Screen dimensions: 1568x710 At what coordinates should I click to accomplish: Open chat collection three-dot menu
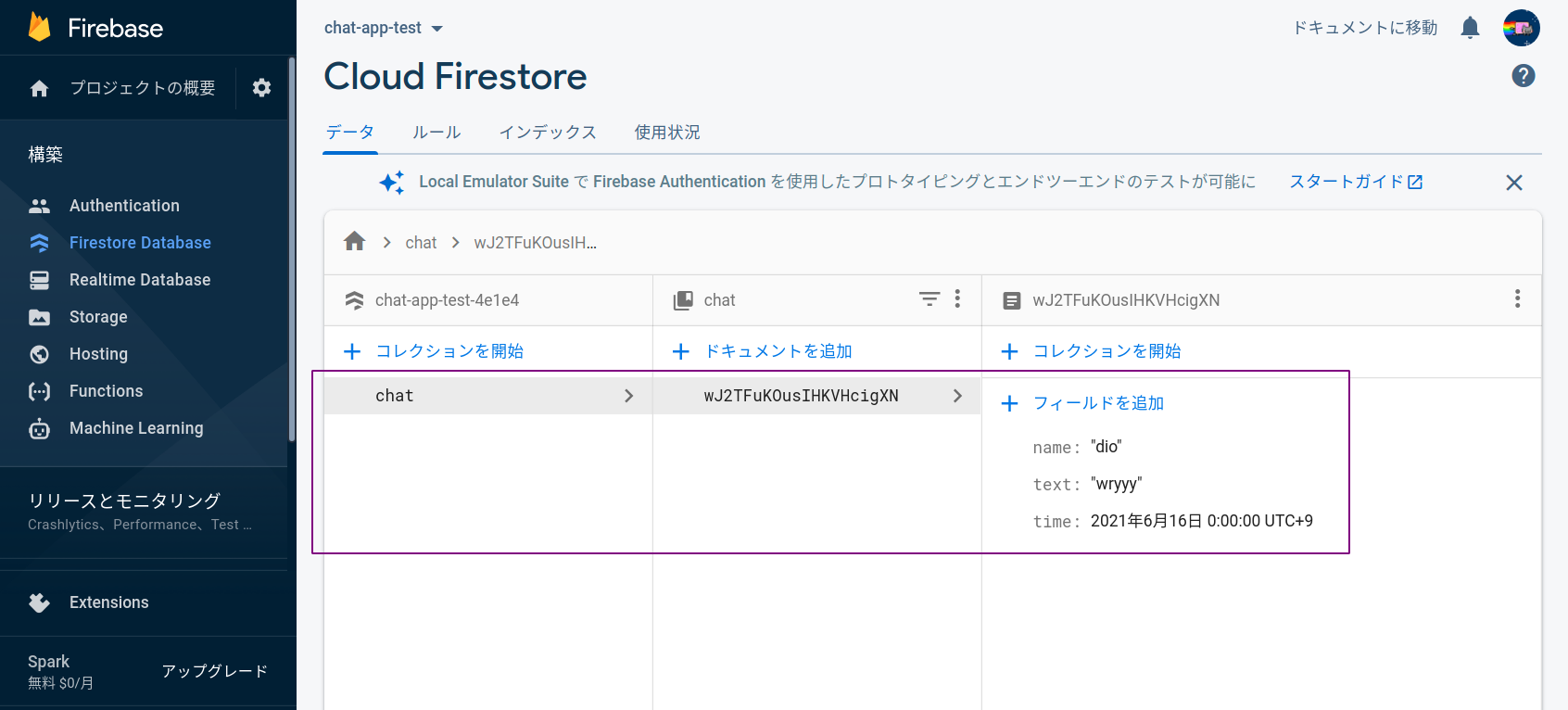pyautogui.click(x=957, y=298)
